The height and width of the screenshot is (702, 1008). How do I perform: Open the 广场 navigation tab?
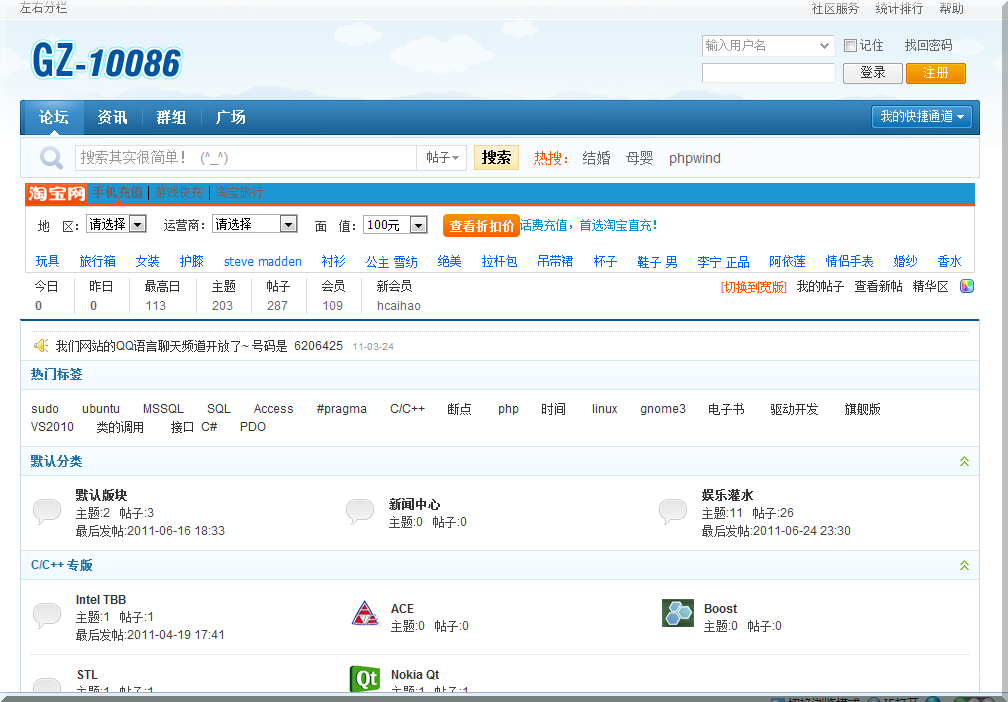[230, 117]
